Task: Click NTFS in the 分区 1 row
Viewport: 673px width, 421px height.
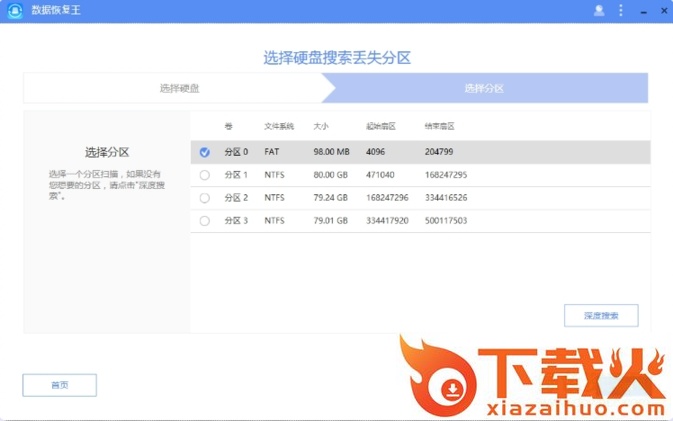Action: pos(274,175)
